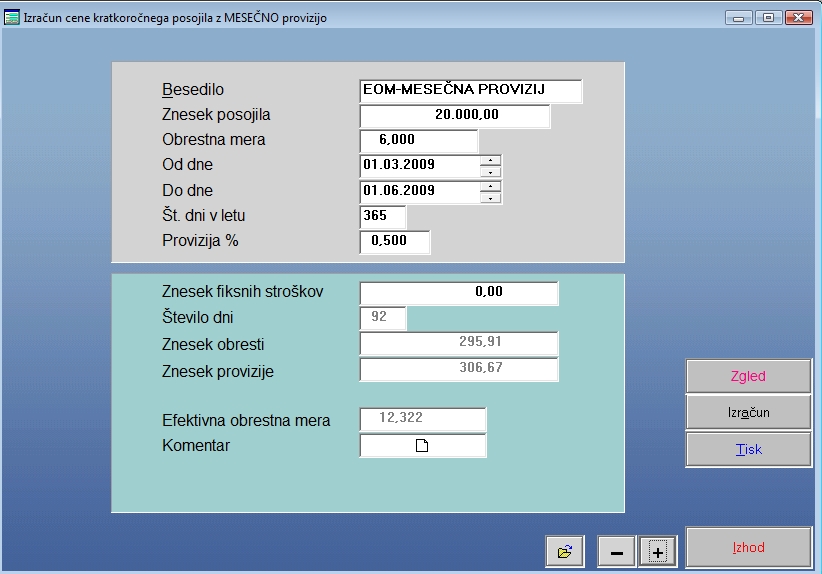
Task: Decrease the Do dne date with the down arrow
Action: pos(490,197)
